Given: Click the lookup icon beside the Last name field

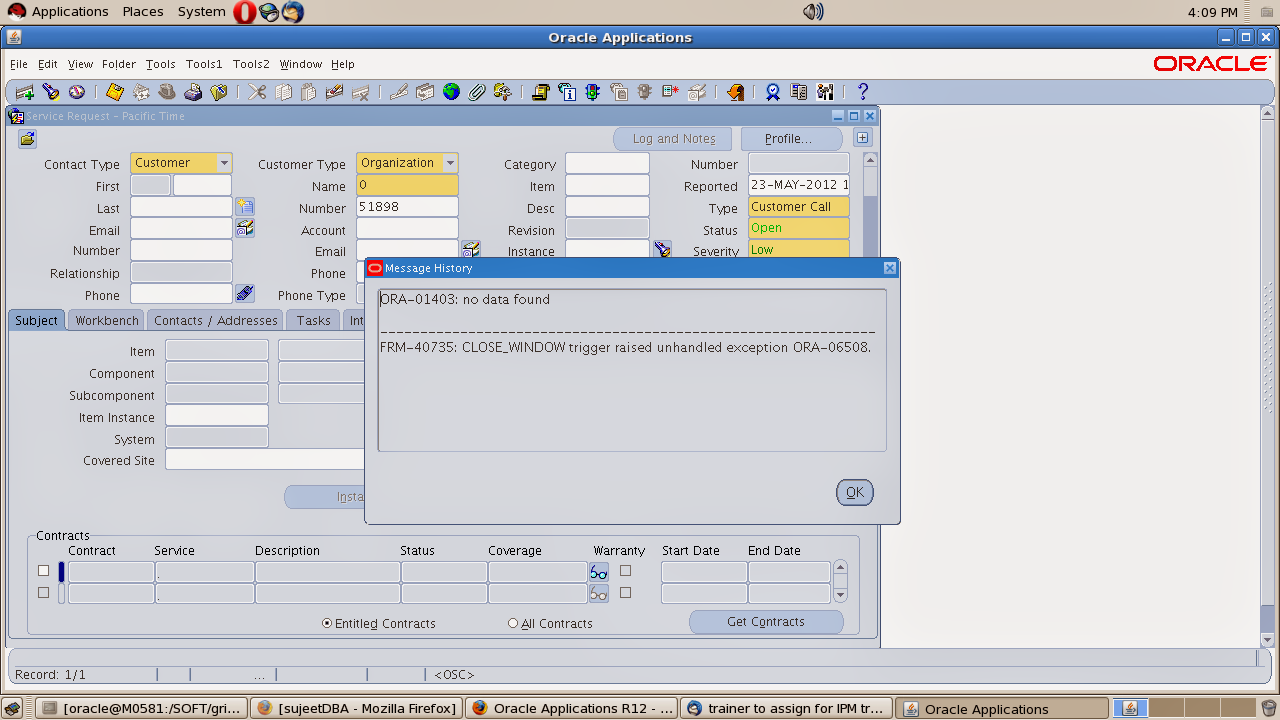Looking at the screenshot, I should tap(245, 207).
